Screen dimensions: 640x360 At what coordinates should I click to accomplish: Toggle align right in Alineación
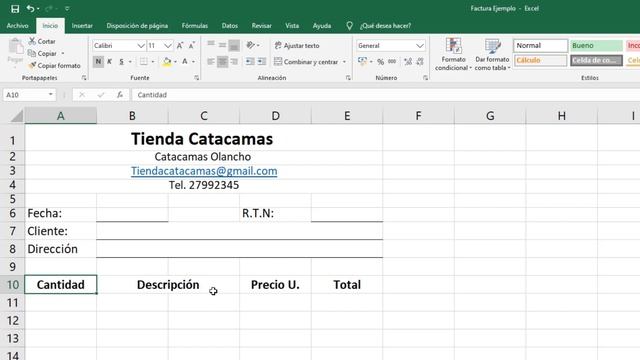pyautogui.click(x=234, y=62)
